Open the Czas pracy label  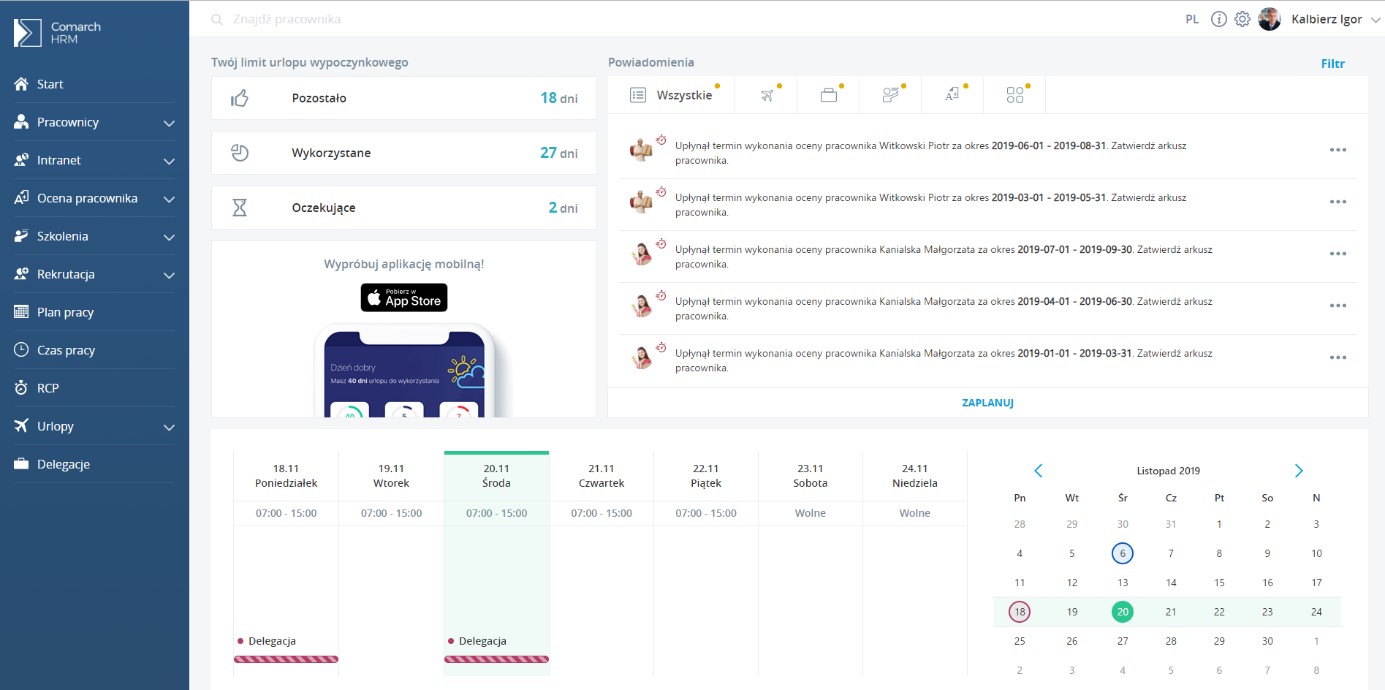[x=66, y=351]
